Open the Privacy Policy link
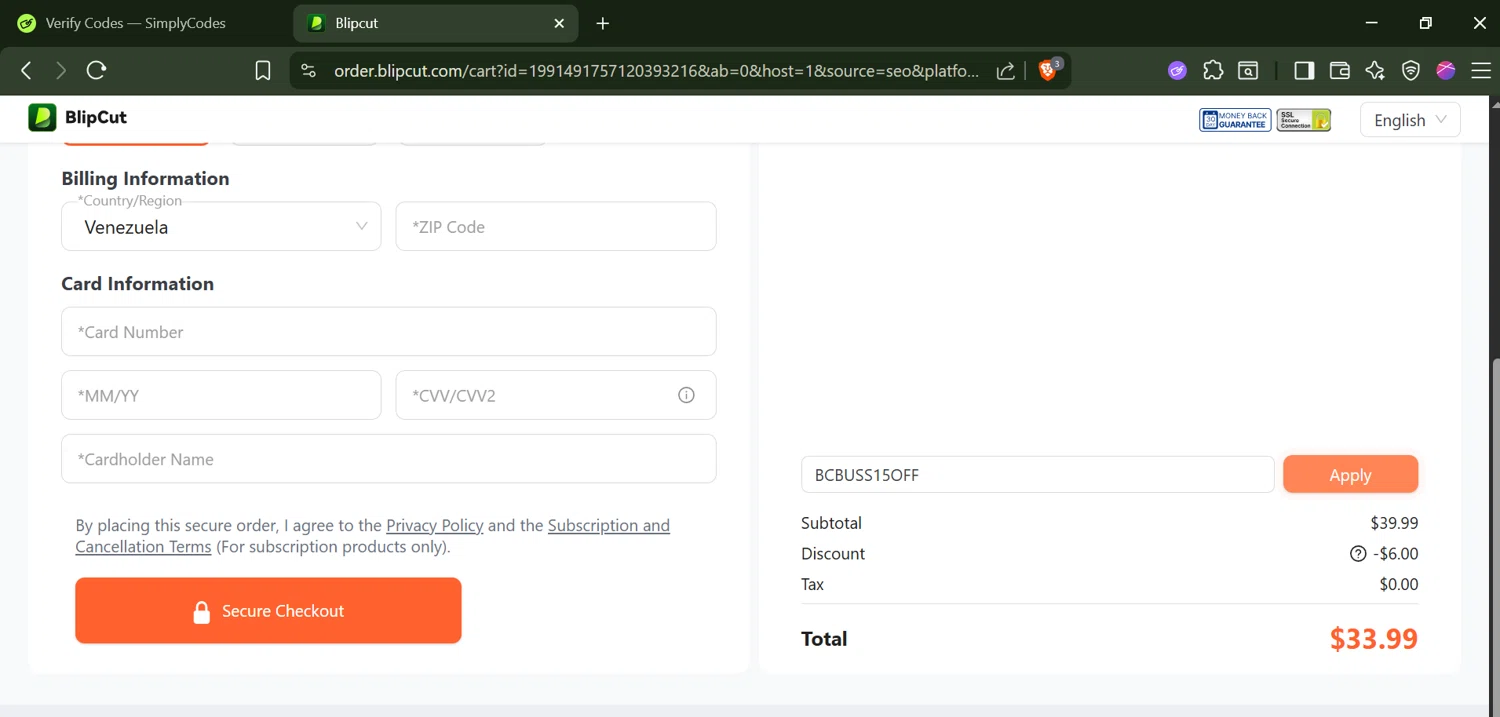The height and width of the screenshot is (717, 1500). click(434, 525)
